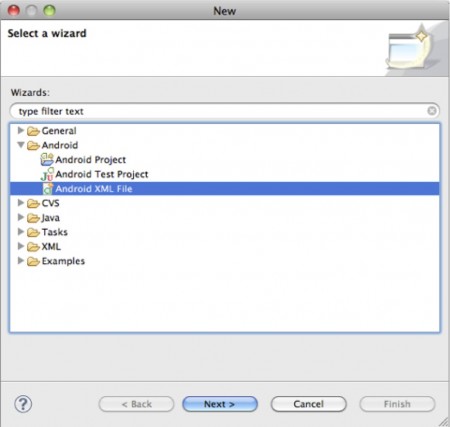Open help via question mark icon
Screen dimensions: 450x427
23,404
